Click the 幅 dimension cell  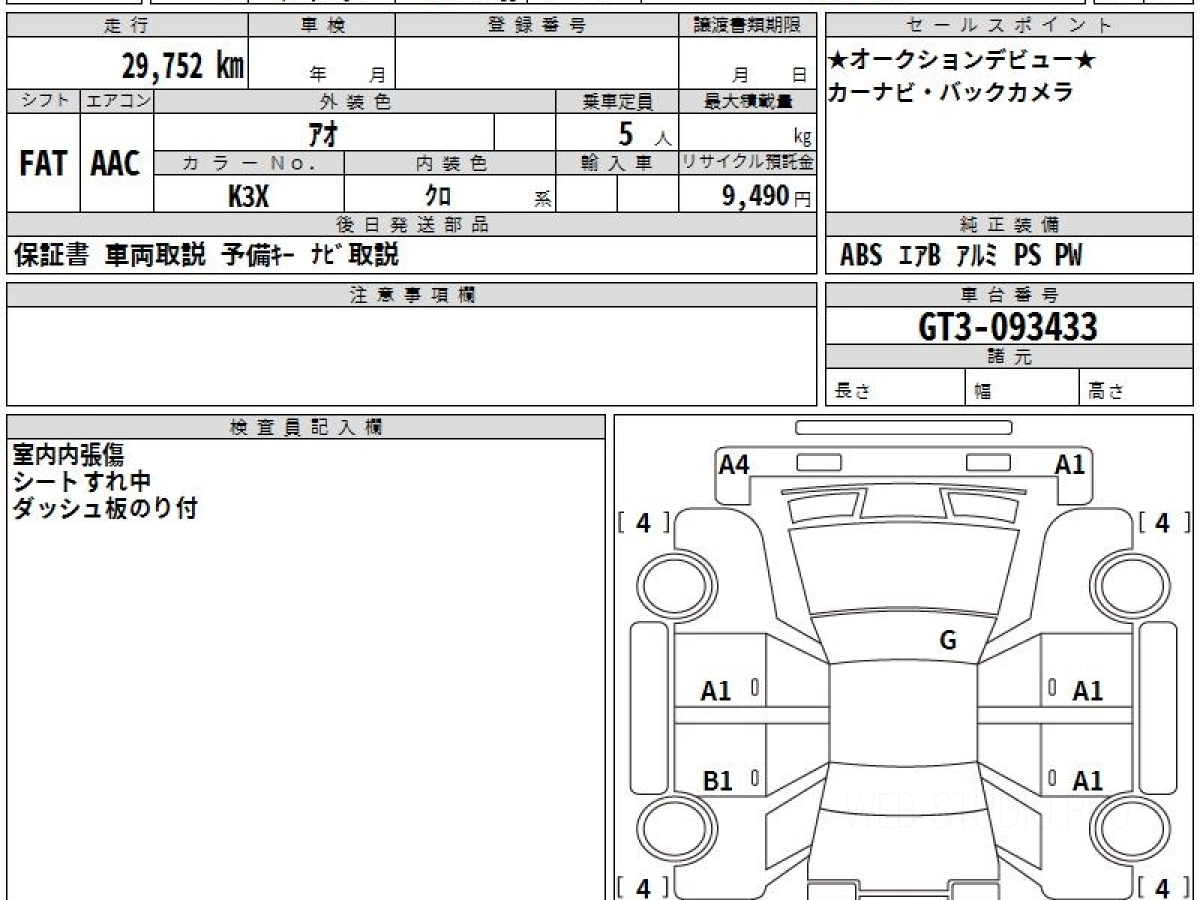tap(1024, 387)
